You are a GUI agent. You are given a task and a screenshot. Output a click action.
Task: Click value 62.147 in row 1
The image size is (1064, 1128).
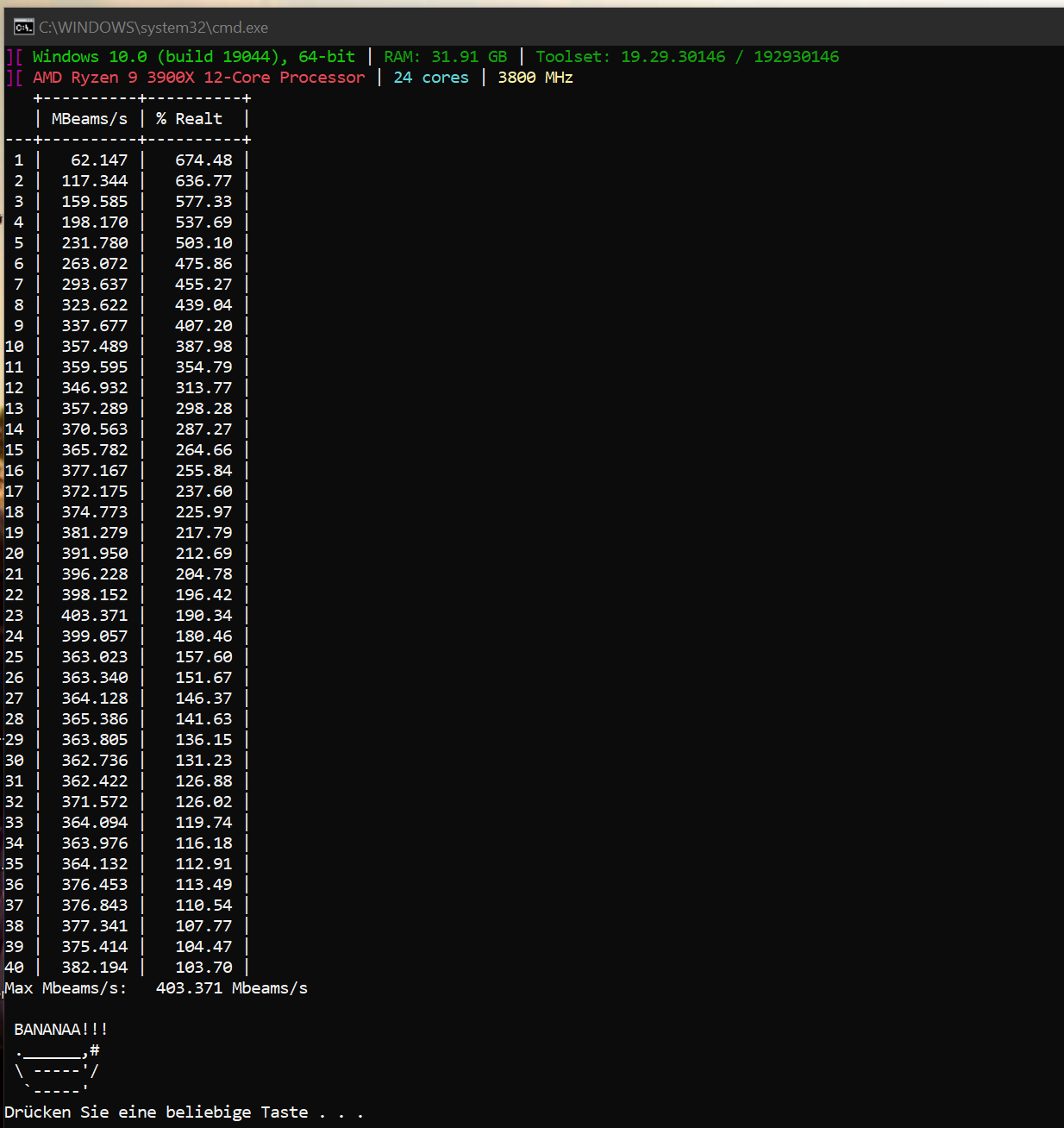(x=99, y=160)
